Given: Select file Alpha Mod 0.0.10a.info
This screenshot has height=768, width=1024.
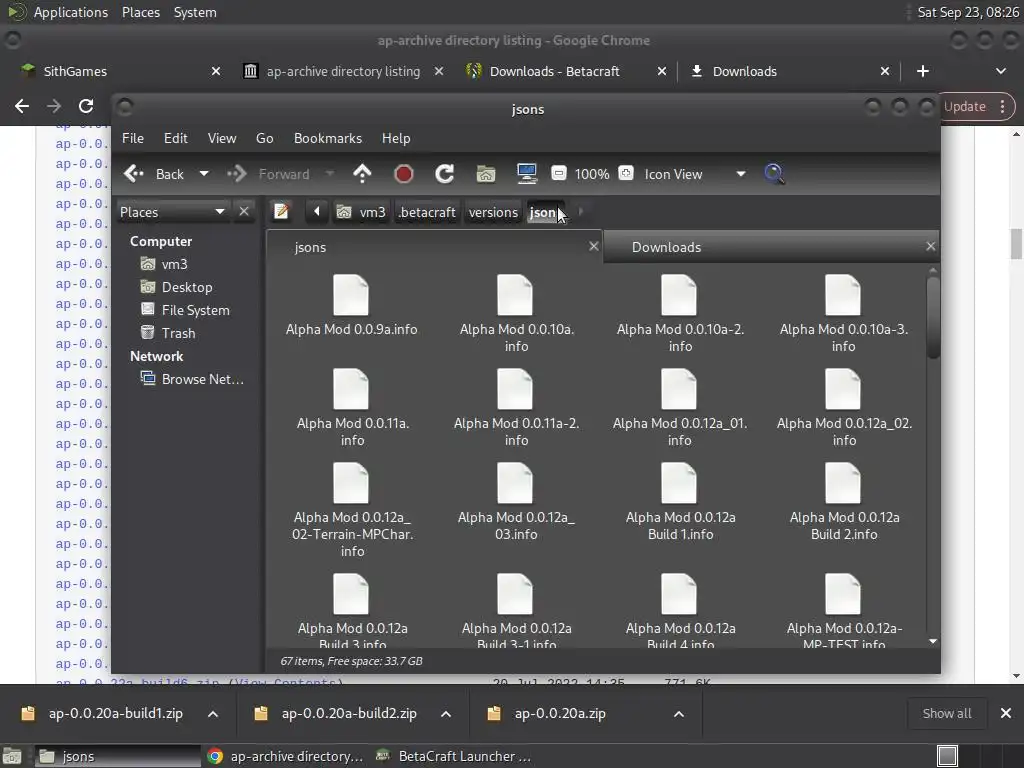Looking at the screenshot, I should (516, 314).
